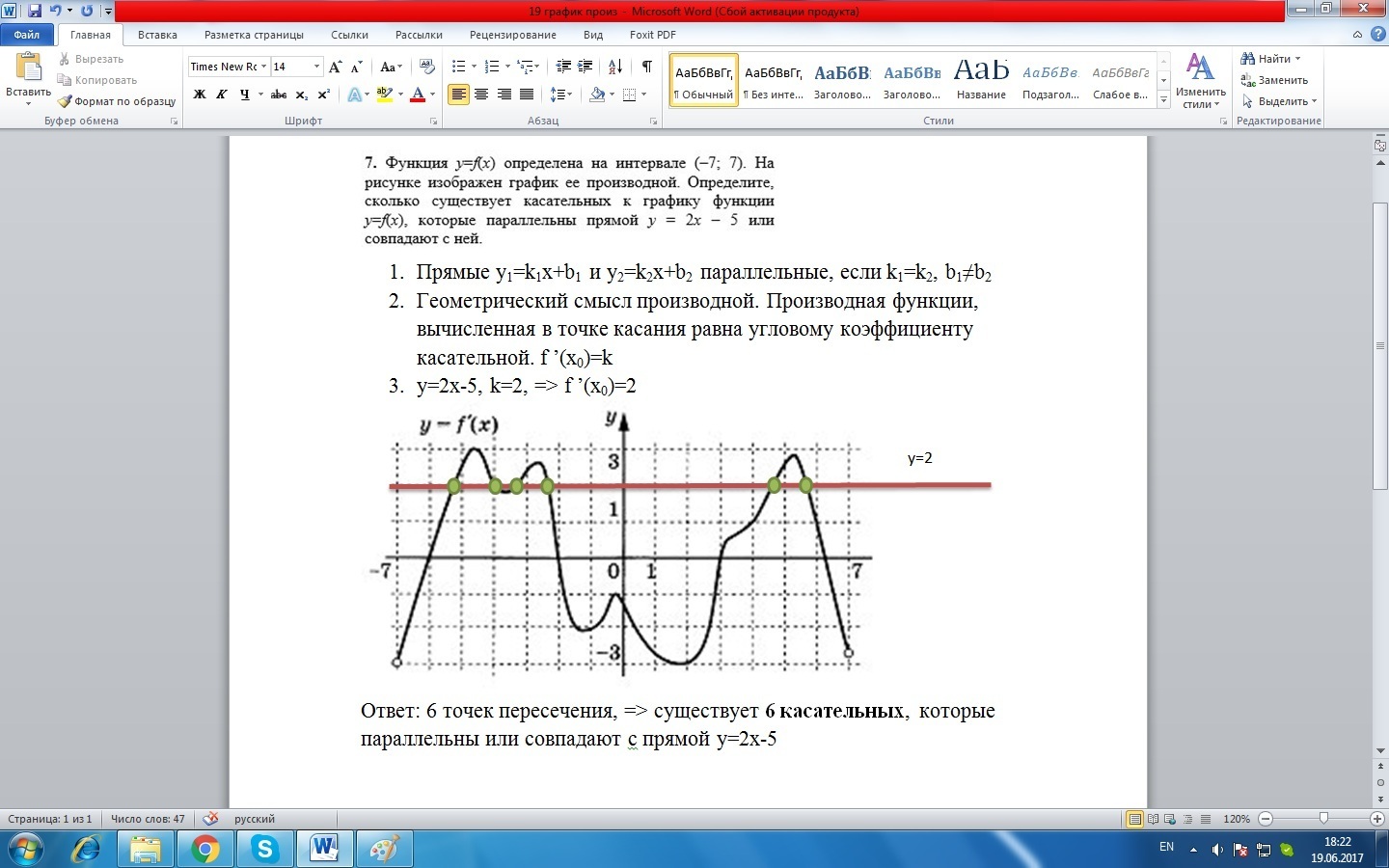This screenshot has height=868, width=1389.
Task: Switch to the Рецензирование tab
Action: coord(513,35)
